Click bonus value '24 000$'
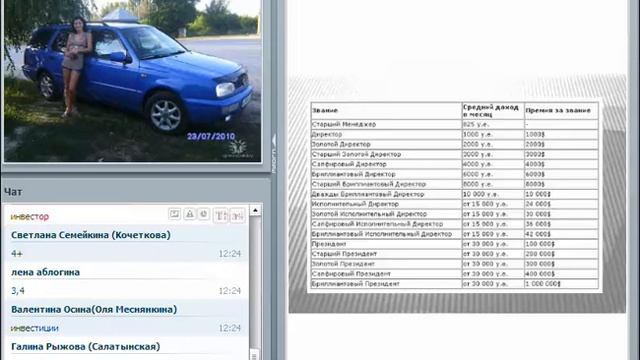Viewport: 640px width, 360px height. 538,204
